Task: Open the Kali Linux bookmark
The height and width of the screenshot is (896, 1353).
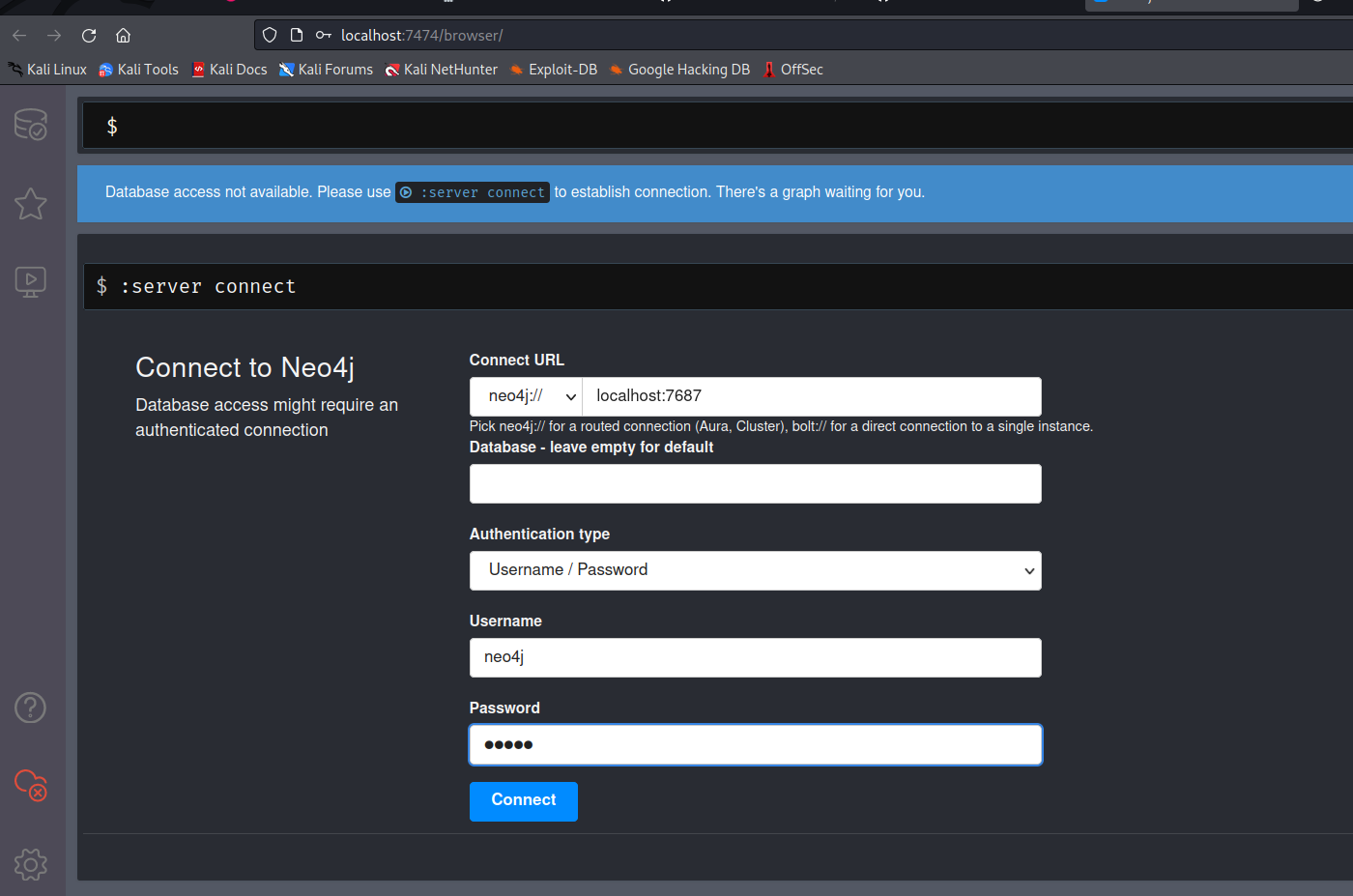Action: point(47,70)
